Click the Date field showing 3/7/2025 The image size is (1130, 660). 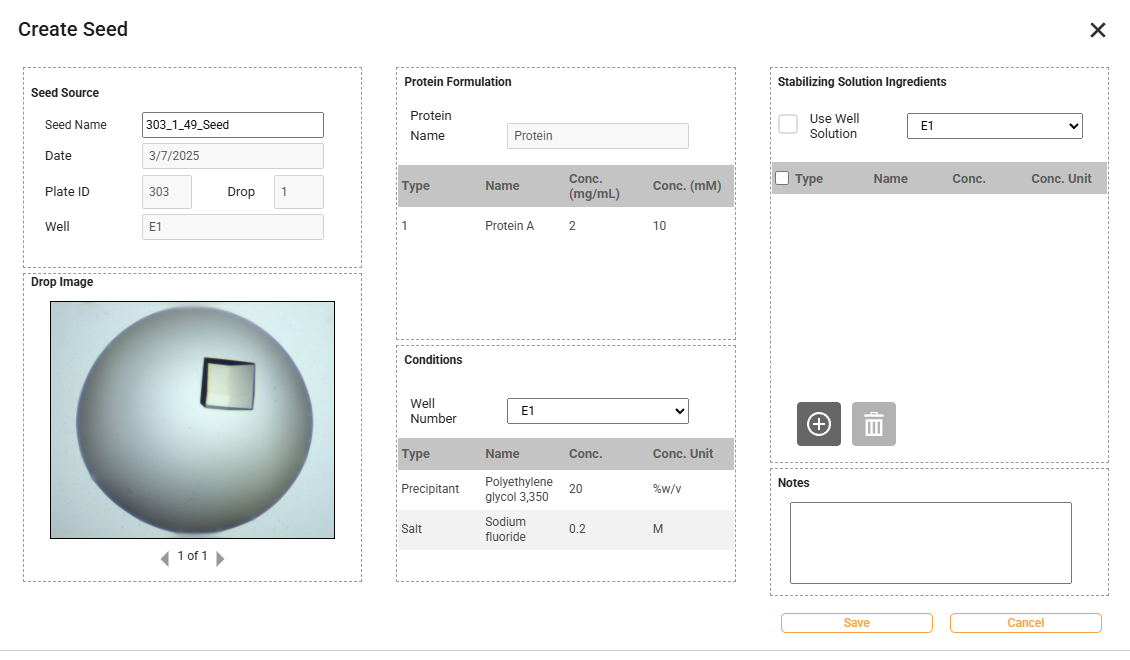click(x=232, y=156)
